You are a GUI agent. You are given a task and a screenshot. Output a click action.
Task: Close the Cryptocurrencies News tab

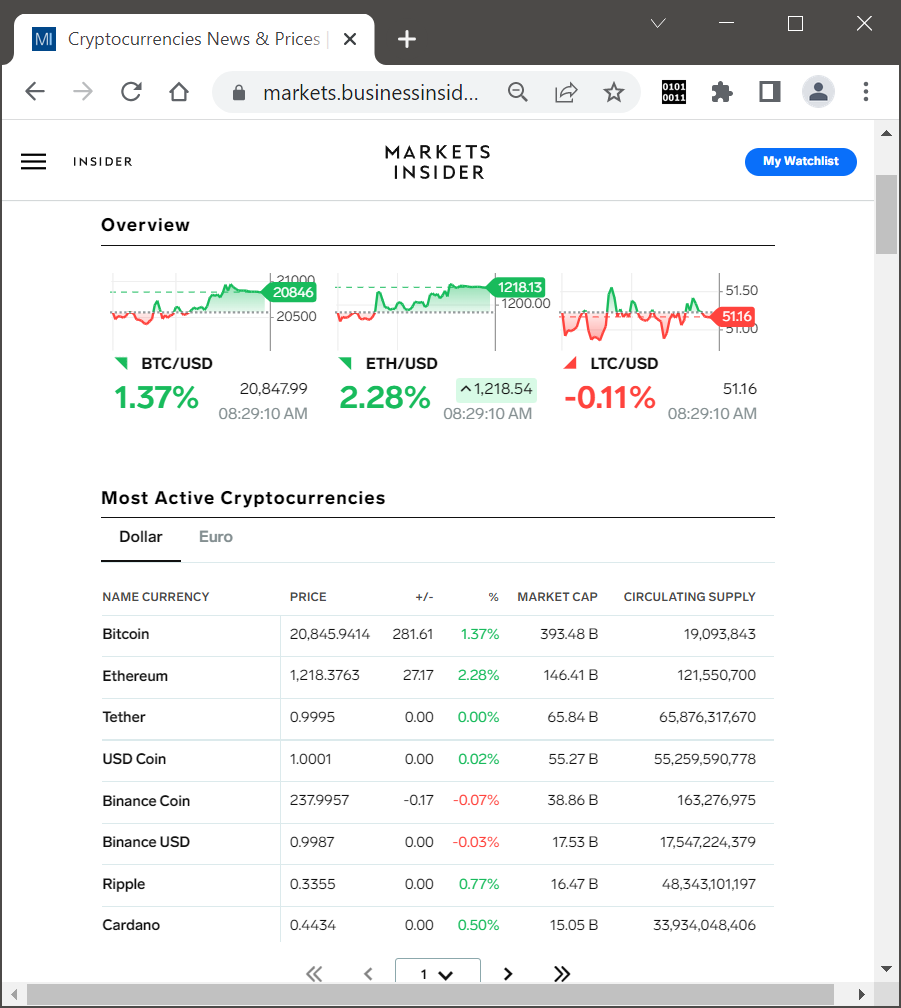pos(350,39)
